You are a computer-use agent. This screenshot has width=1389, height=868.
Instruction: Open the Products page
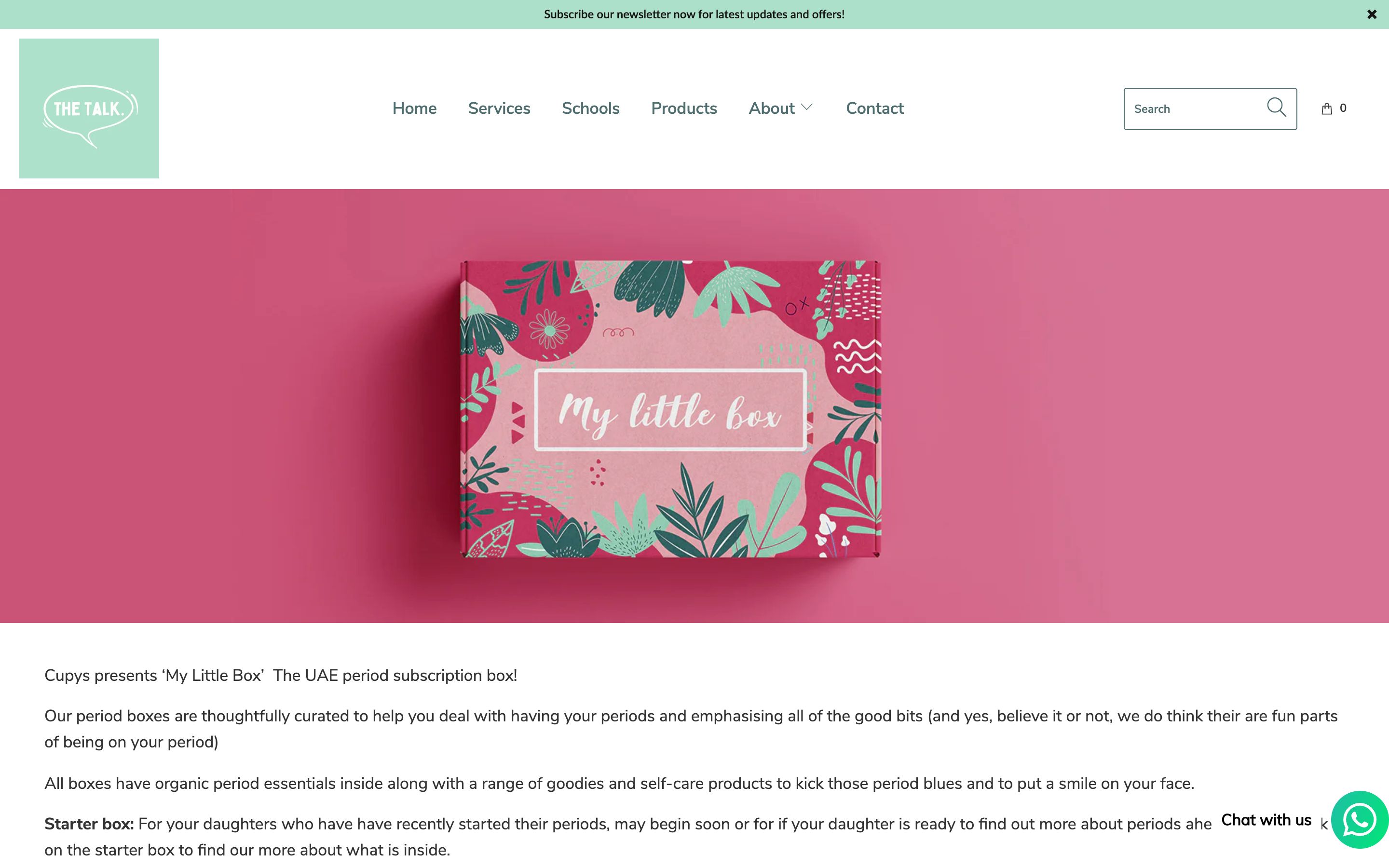[683, 108]
